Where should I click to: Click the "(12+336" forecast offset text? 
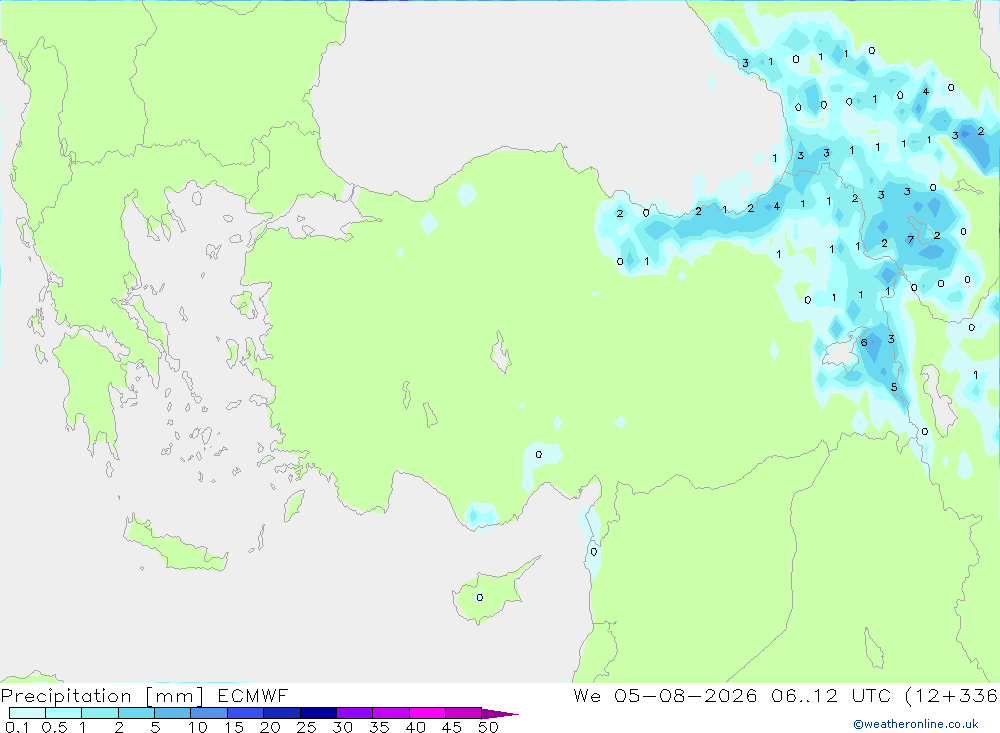tap(952, 695)
